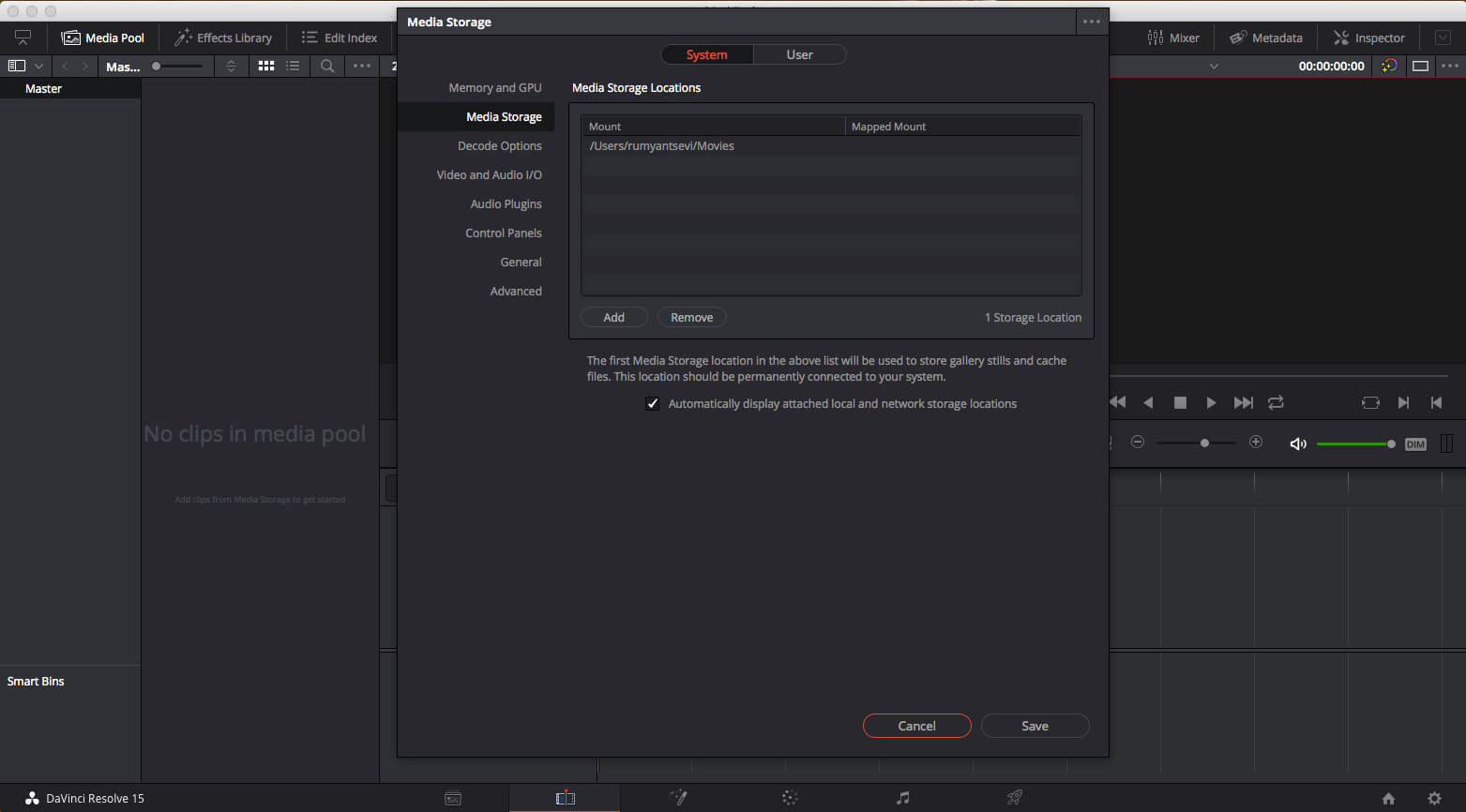The height and width of the screenshot is (812, 1466).
Task: Open Media Storage dialog three-dot menu
Action: (1092, 22)
